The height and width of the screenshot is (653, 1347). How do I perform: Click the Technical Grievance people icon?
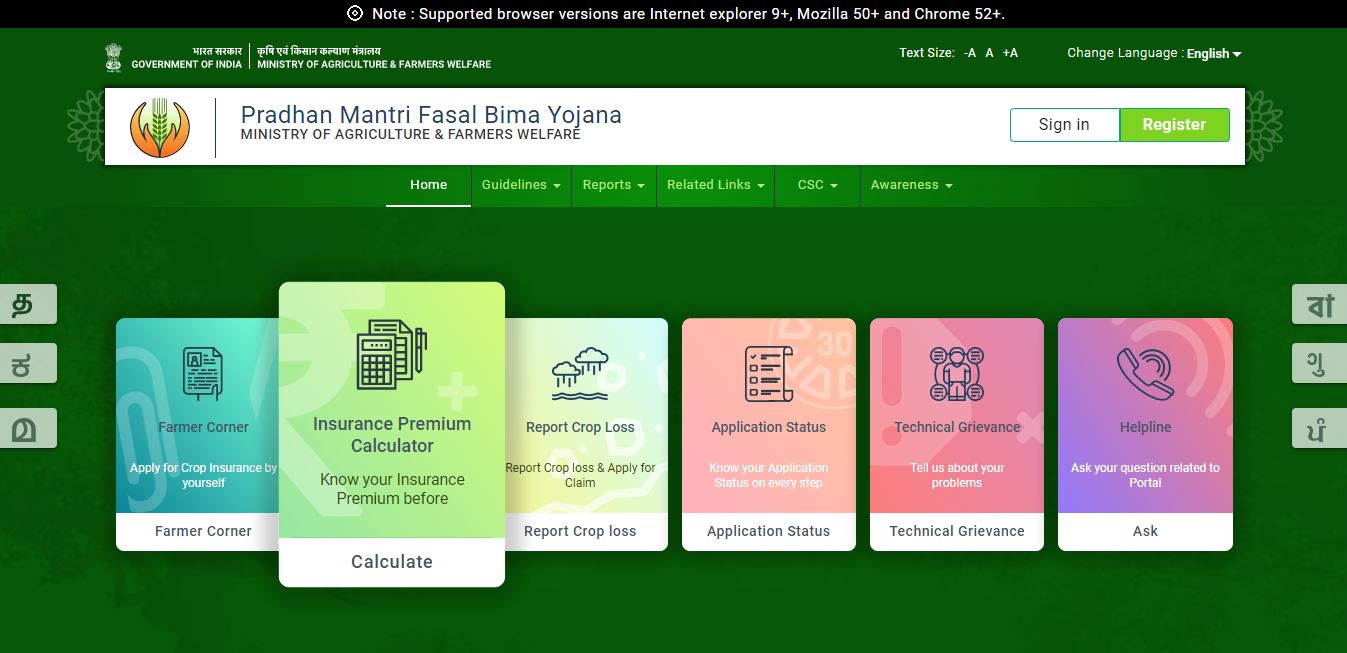point(956,371)
